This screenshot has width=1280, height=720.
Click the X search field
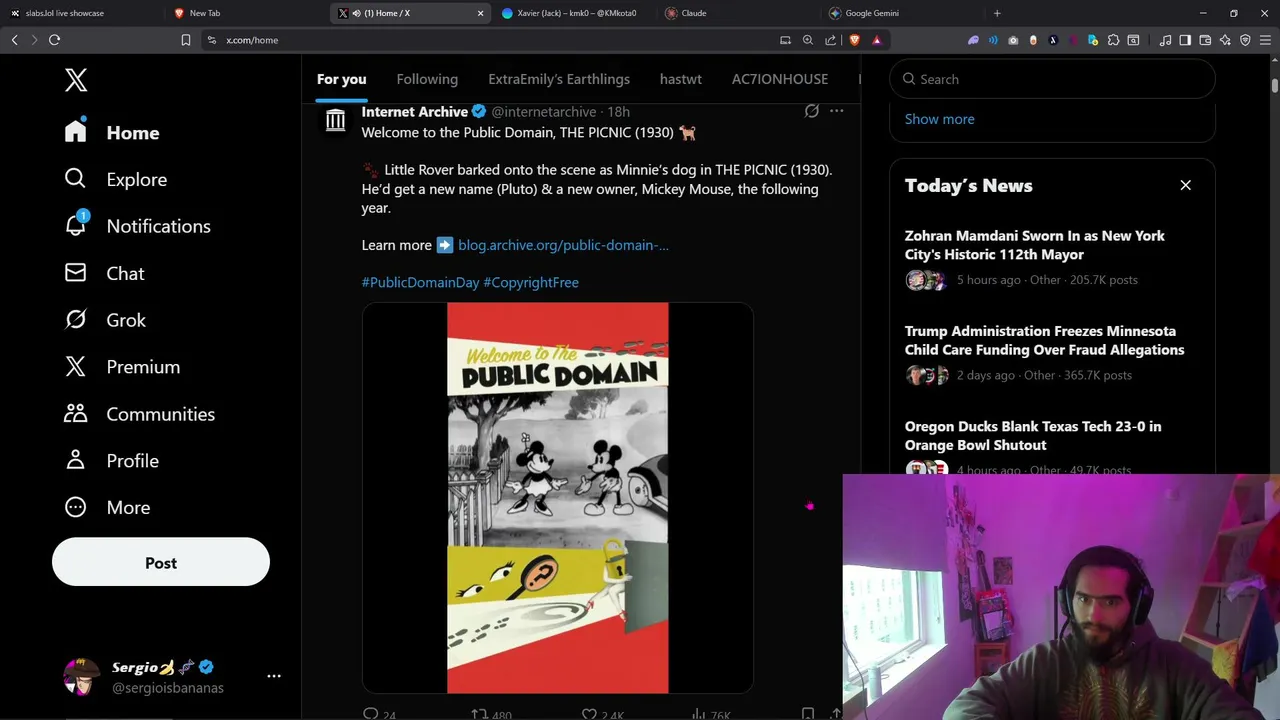point(1052,79)
